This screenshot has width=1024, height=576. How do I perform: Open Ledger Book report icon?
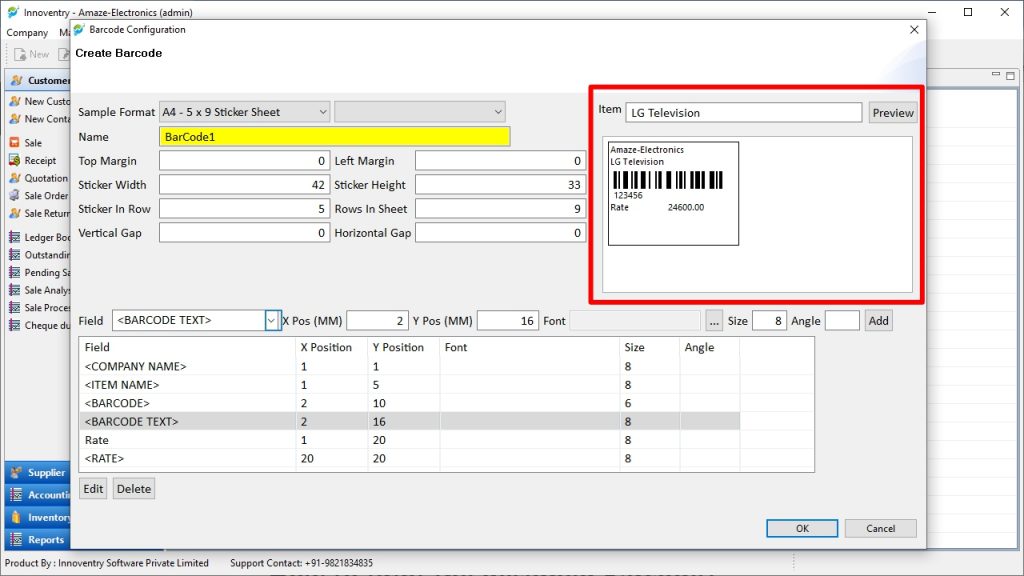14,237
